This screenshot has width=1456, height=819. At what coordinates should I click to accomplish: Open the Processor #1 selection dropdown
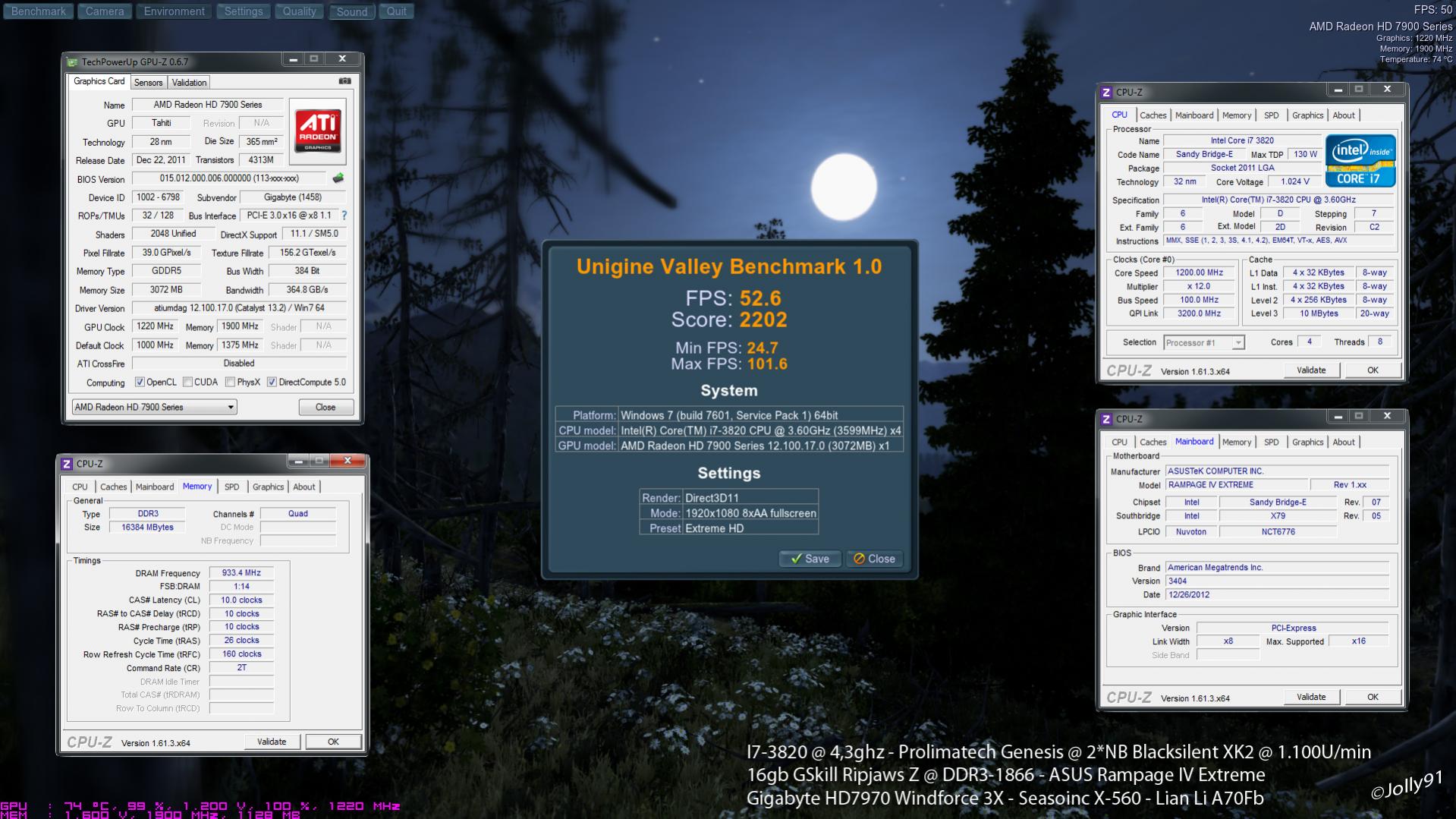point(1204,343)
